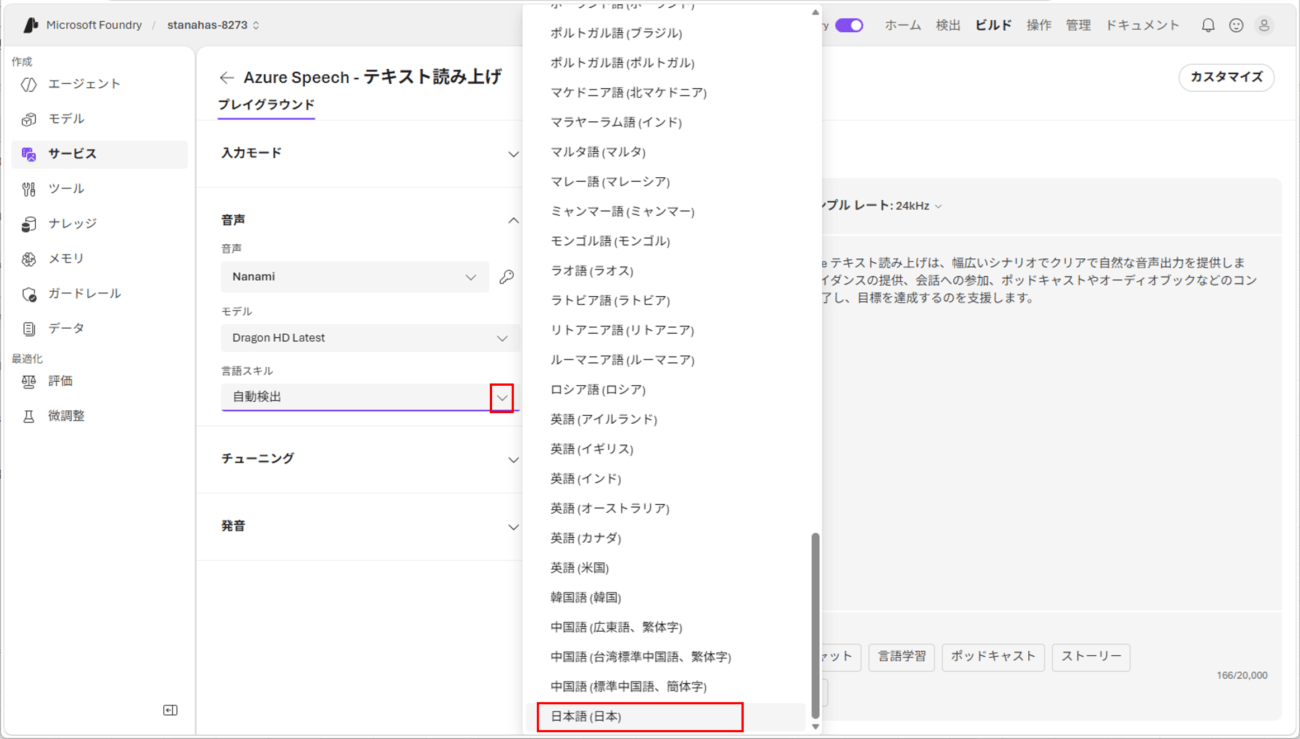
Task: Click the key icon next to Nanami
Action: coord(507,277)
